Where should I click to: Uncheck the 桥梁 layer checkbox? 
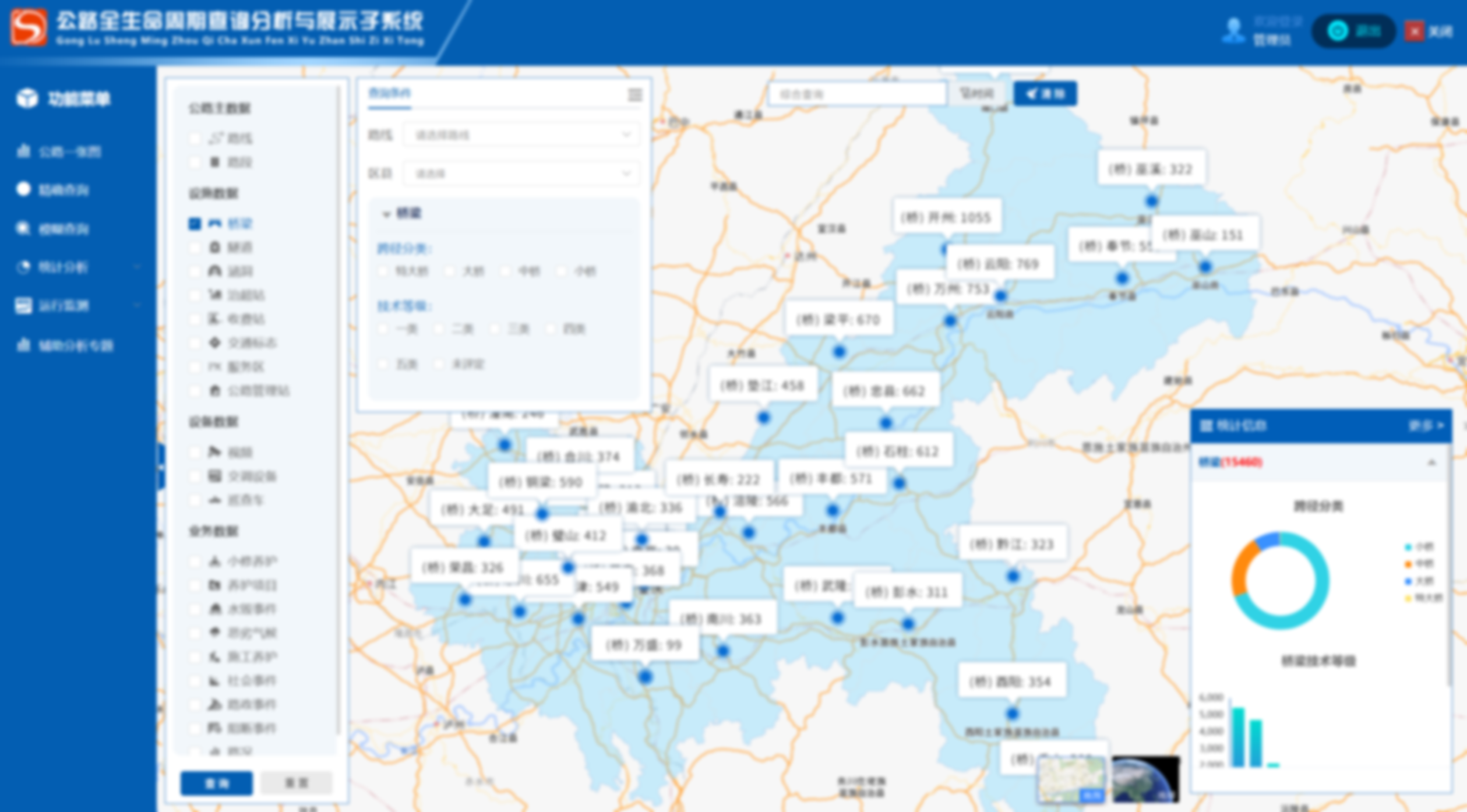coord(195,224)
